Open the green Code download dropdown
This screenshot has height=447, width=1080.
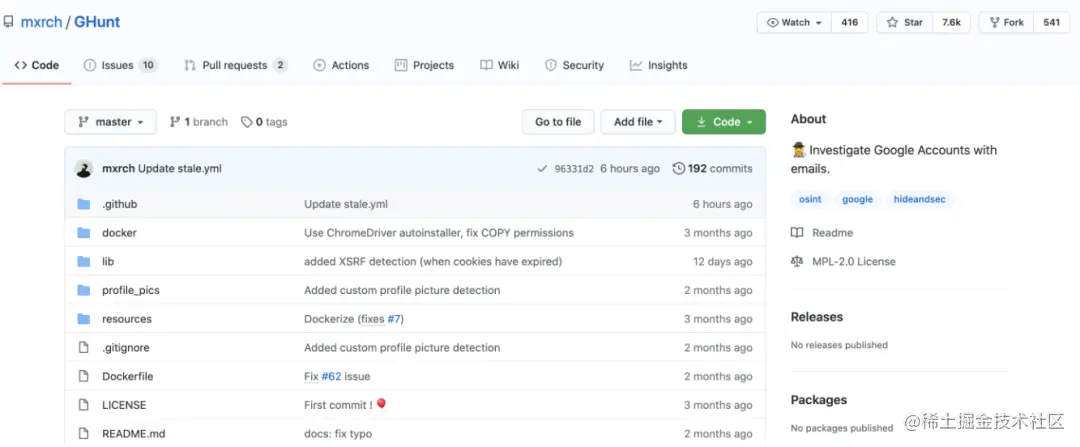pos(724,122)
